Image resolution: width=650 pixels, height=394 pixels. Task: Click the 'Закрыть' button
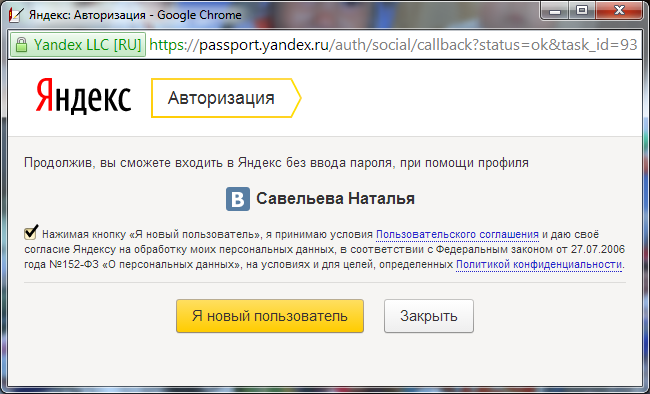[429, 316]
